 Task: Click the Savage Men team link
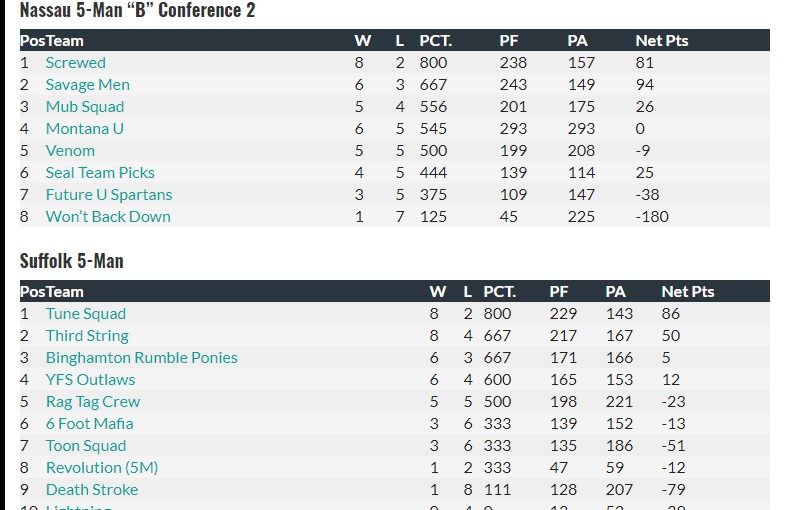[x=87, y=84]
